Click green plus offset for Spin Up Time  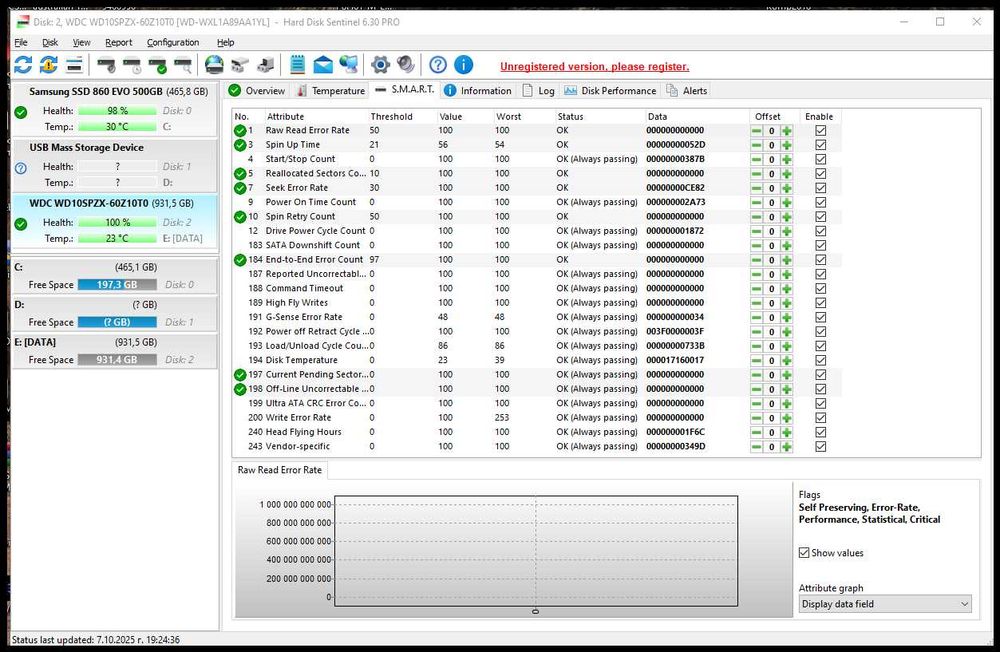click(x=787, y=145)
